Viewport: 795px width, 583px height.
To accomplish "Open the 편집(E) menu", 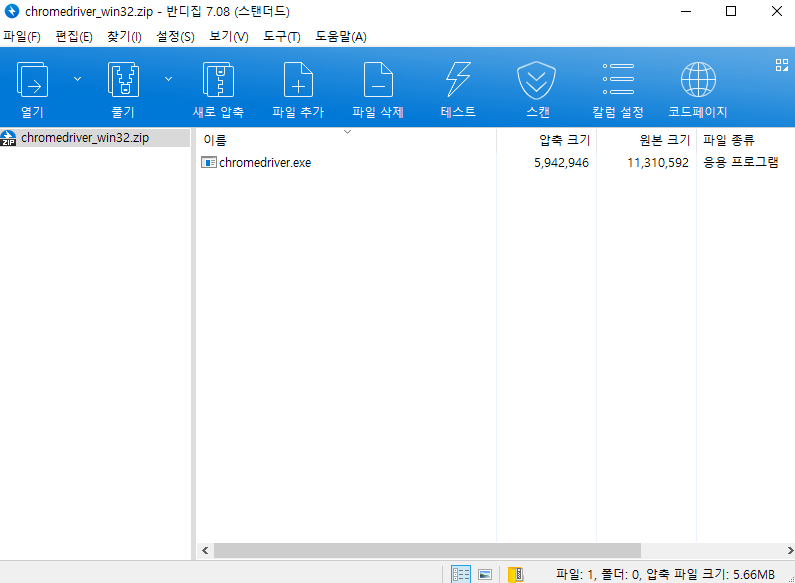I will (74, 37).
